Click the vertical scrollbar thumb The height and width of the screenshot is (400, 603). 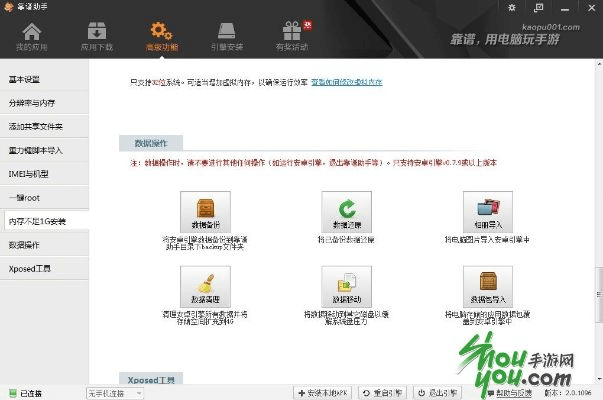coord(599,295)
